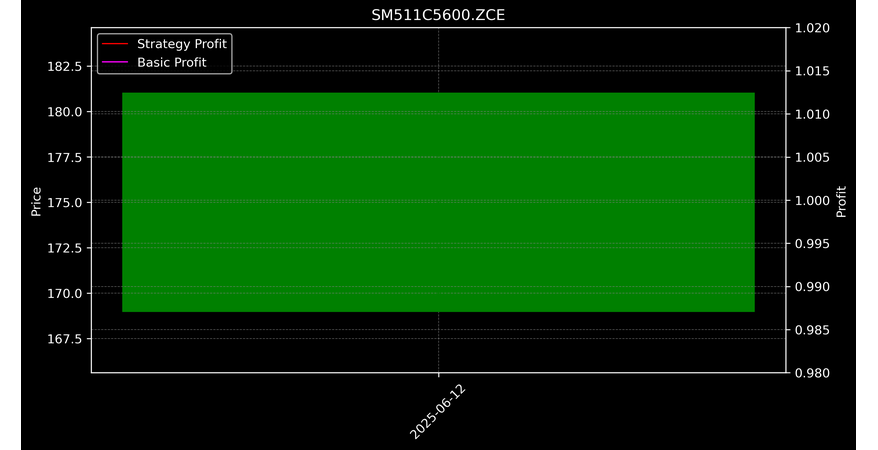The image size is (878, 450).
Task: Click the Price axis label
Action: (36, 202)
